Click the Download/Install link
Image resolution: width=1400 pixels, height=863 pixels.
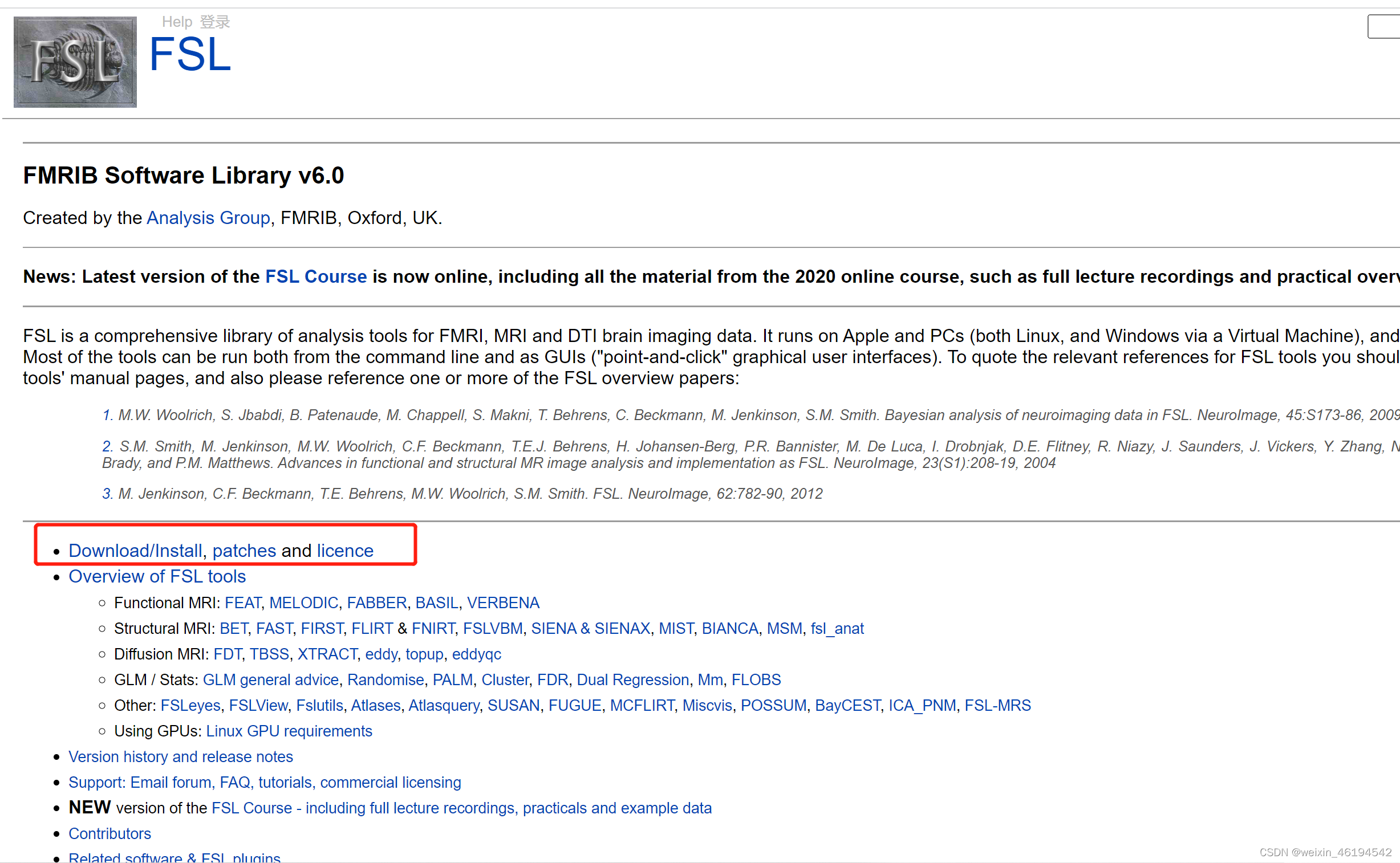click(x=135, y=550)
